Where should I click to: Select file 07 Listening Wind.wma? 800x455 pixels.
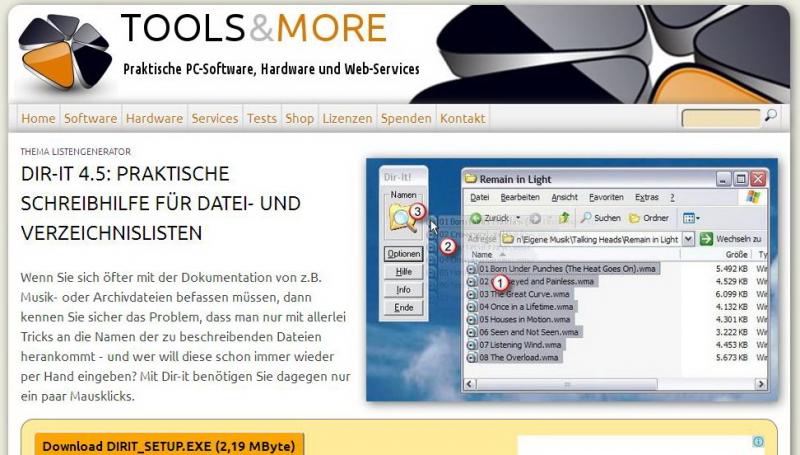click(x=520, y=345)
